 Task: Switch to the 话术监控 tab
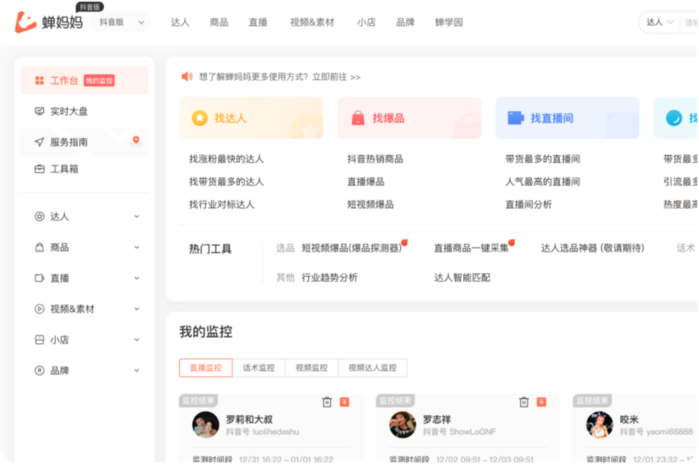pyautogui.click(x=258, y=368)
